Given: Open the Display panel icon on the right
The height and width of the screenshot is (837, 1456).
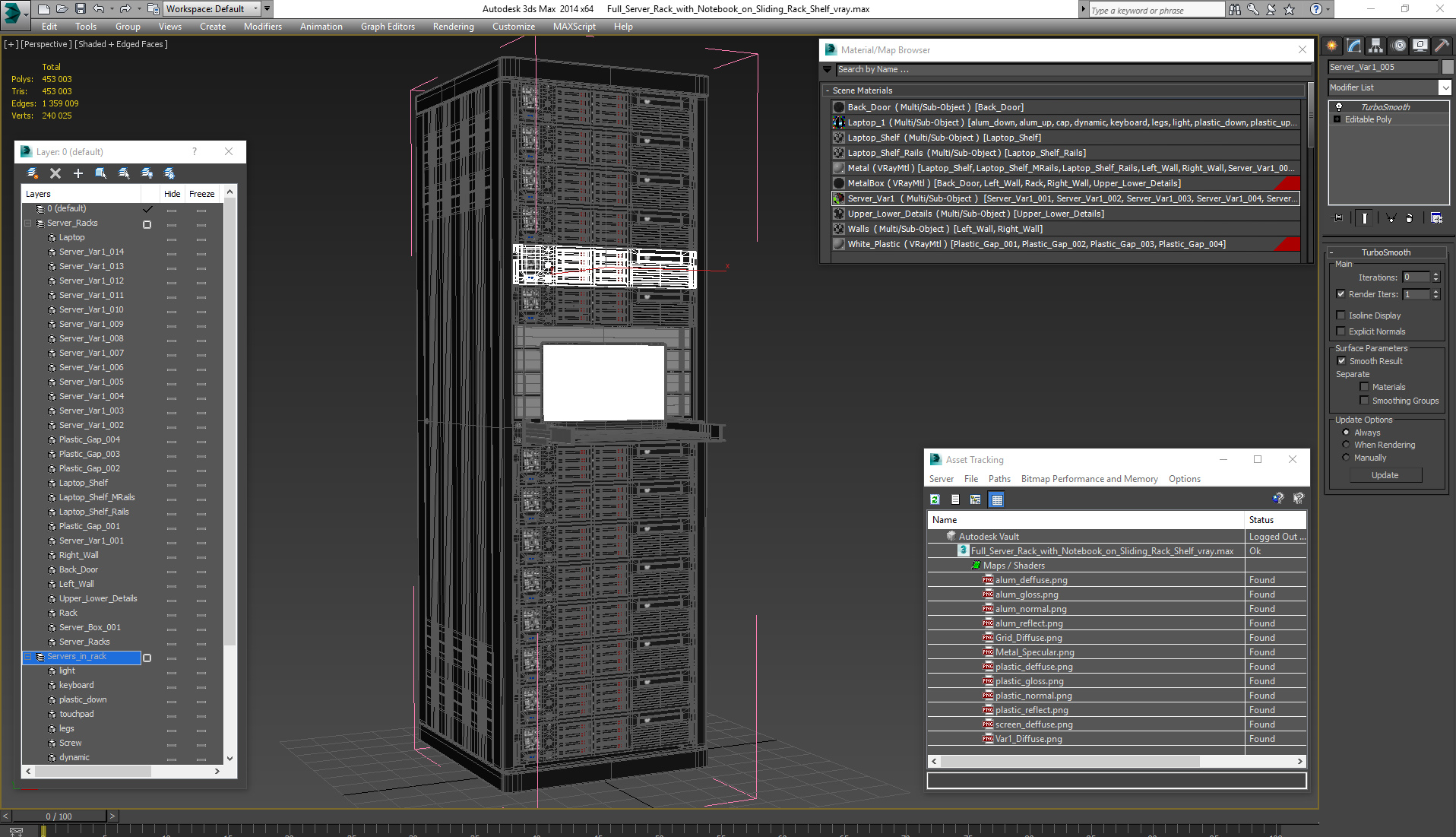Looking at the screenshot, I should click(x=1420, y=46).
